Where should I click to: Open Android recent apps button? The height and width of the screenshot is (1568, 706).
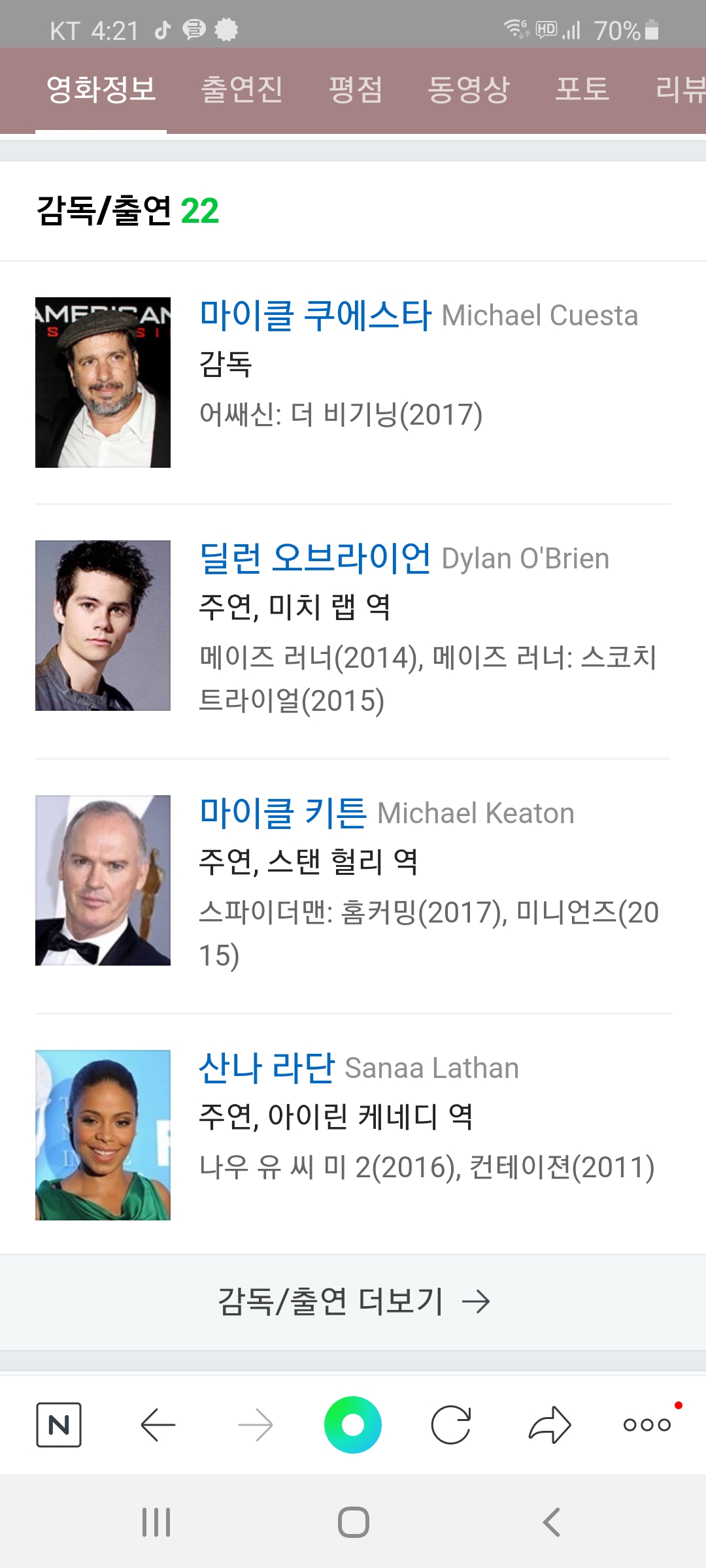point(156,1522)
